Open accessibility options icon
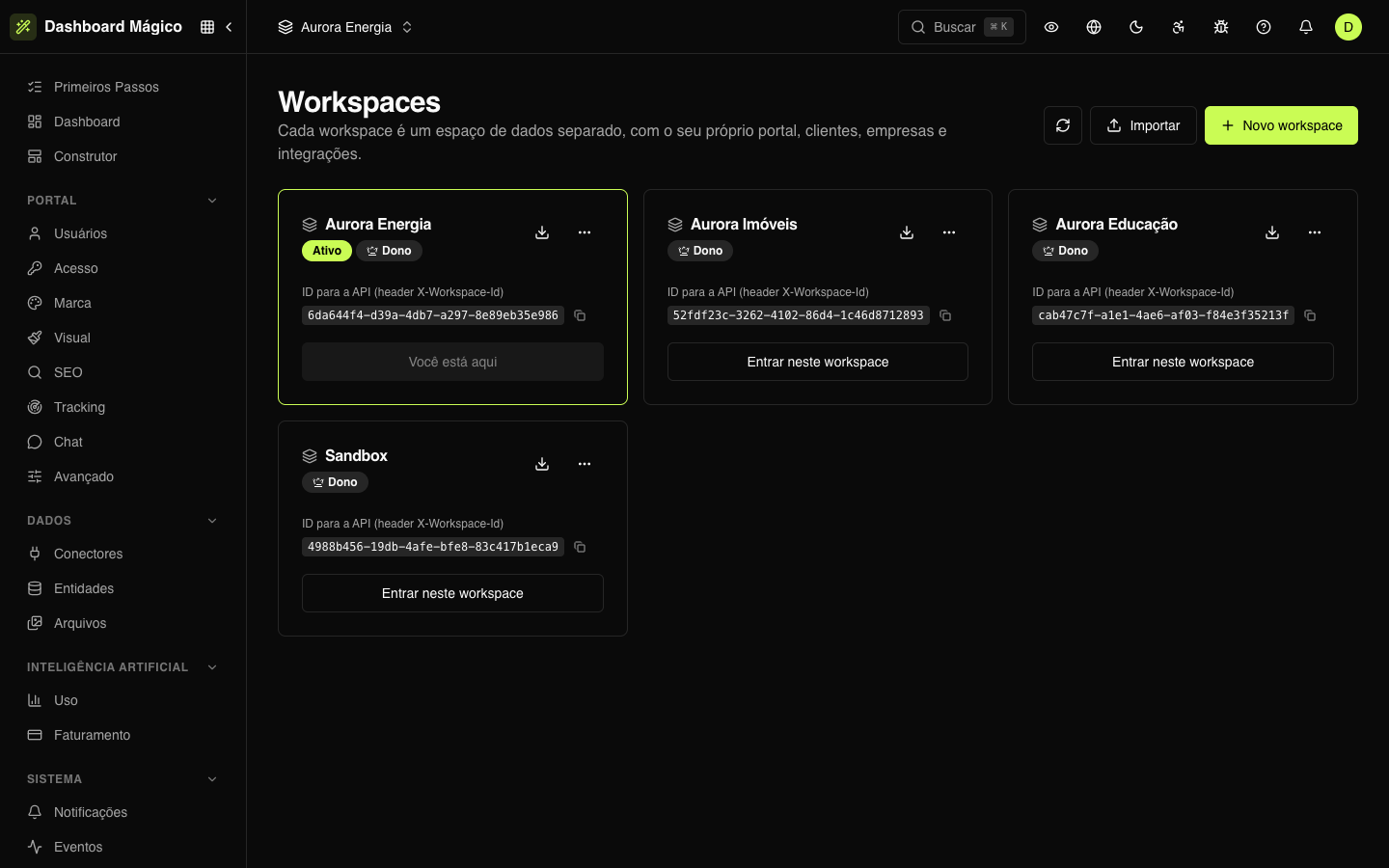Screen dimensions: 1389x868 point(1179,27)
